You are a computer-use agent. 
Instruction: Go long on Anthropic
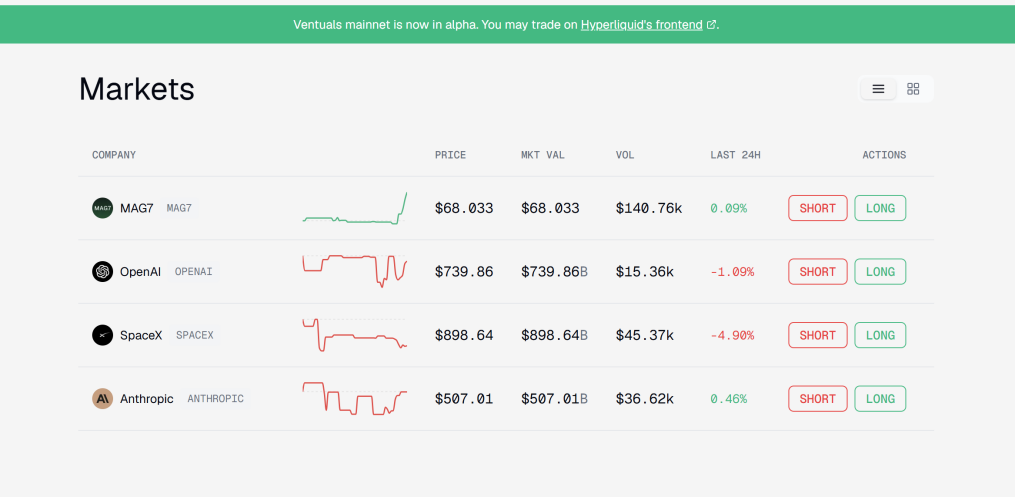click(x=880, y=398)
